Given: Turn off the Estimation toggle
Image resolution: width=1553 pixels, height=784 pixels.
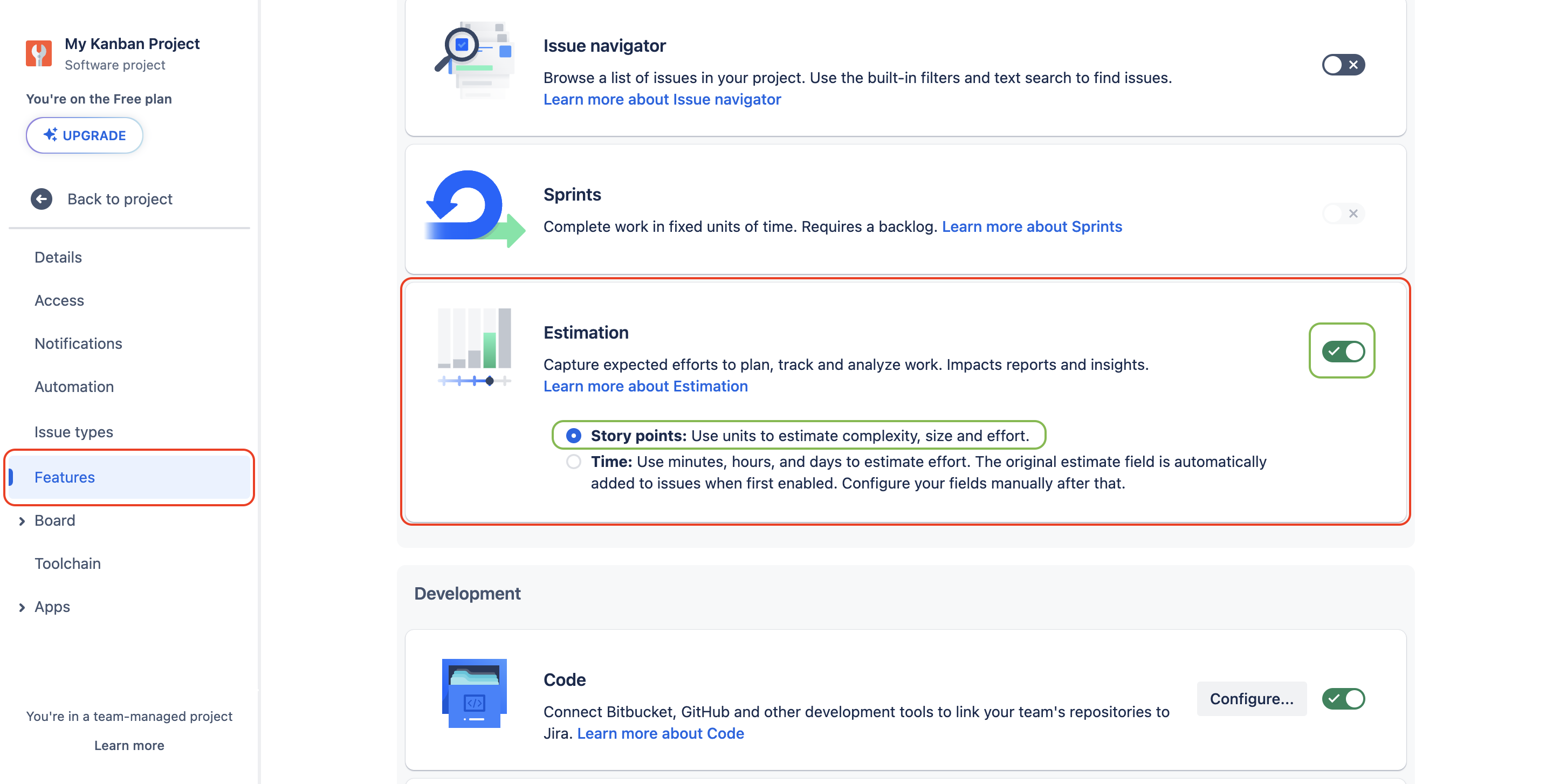Looking at the screenshot, I should 1343,350.
